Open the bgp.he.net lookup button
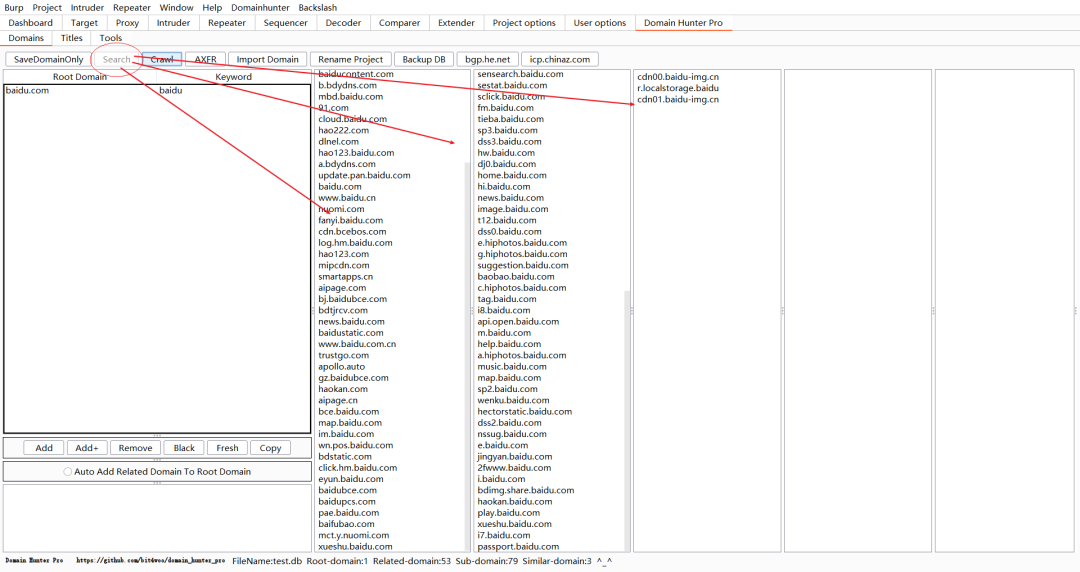This screenshot has width=1080, height=572. click(488, 59)
